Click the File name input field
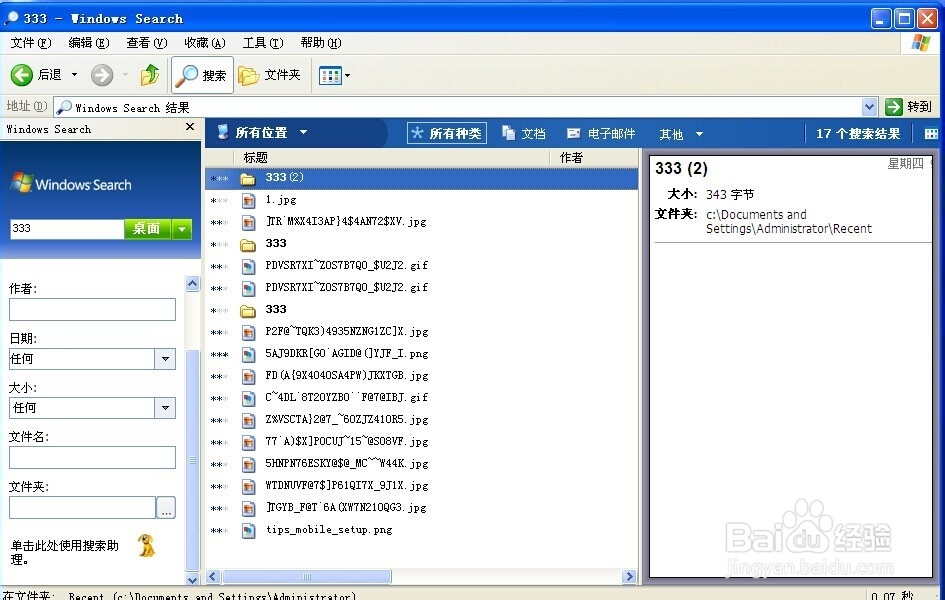 coord(92,457)
